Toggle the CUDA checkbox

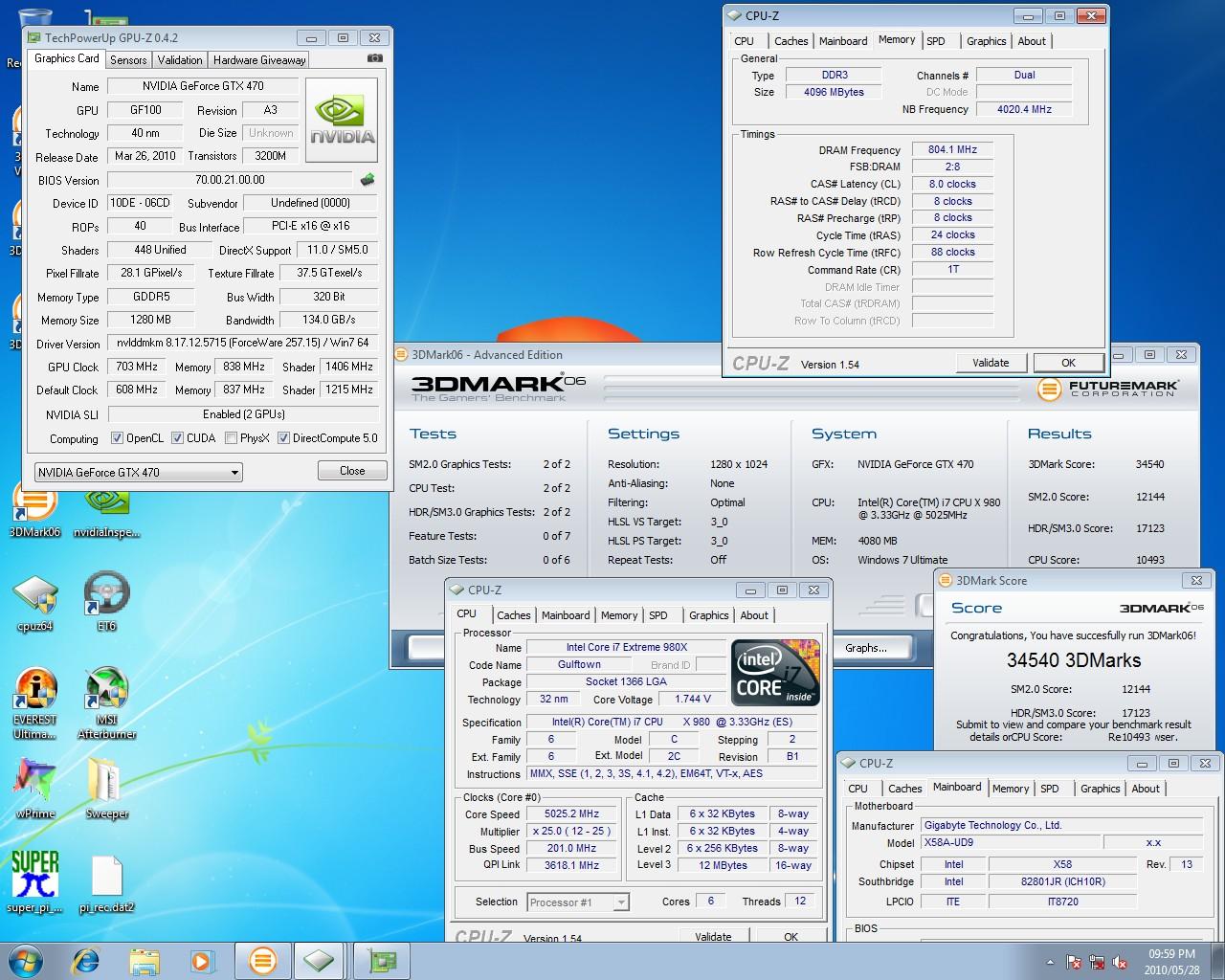tap(178, 438)
